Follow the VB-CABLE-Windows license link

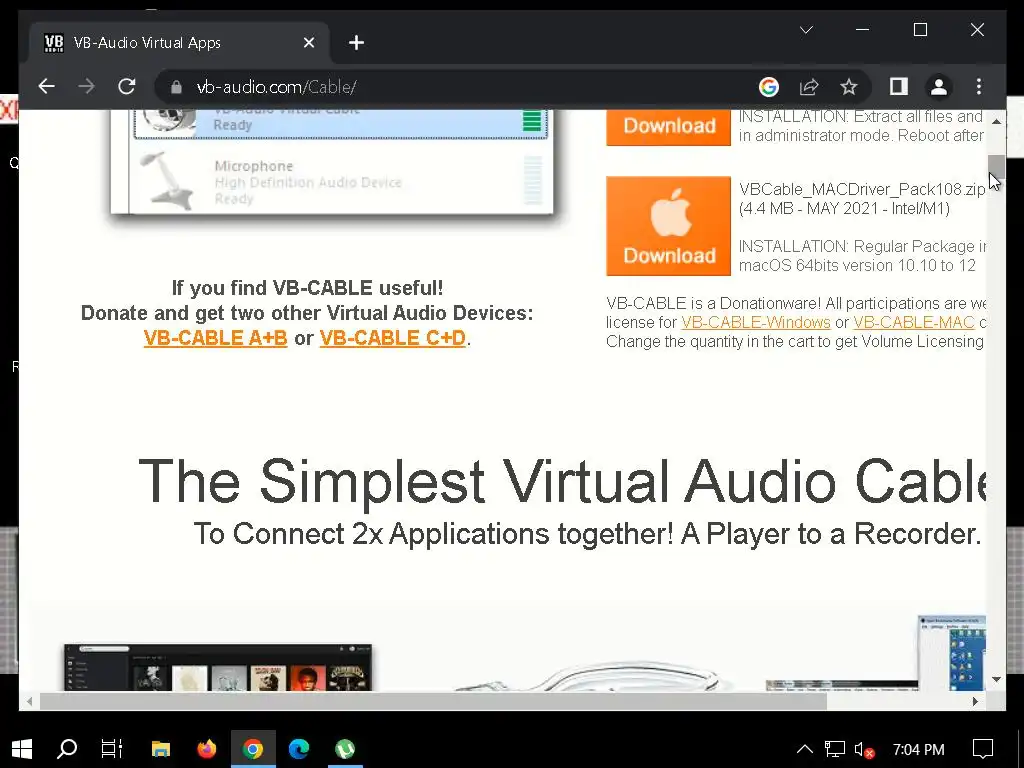pos(756,323)
